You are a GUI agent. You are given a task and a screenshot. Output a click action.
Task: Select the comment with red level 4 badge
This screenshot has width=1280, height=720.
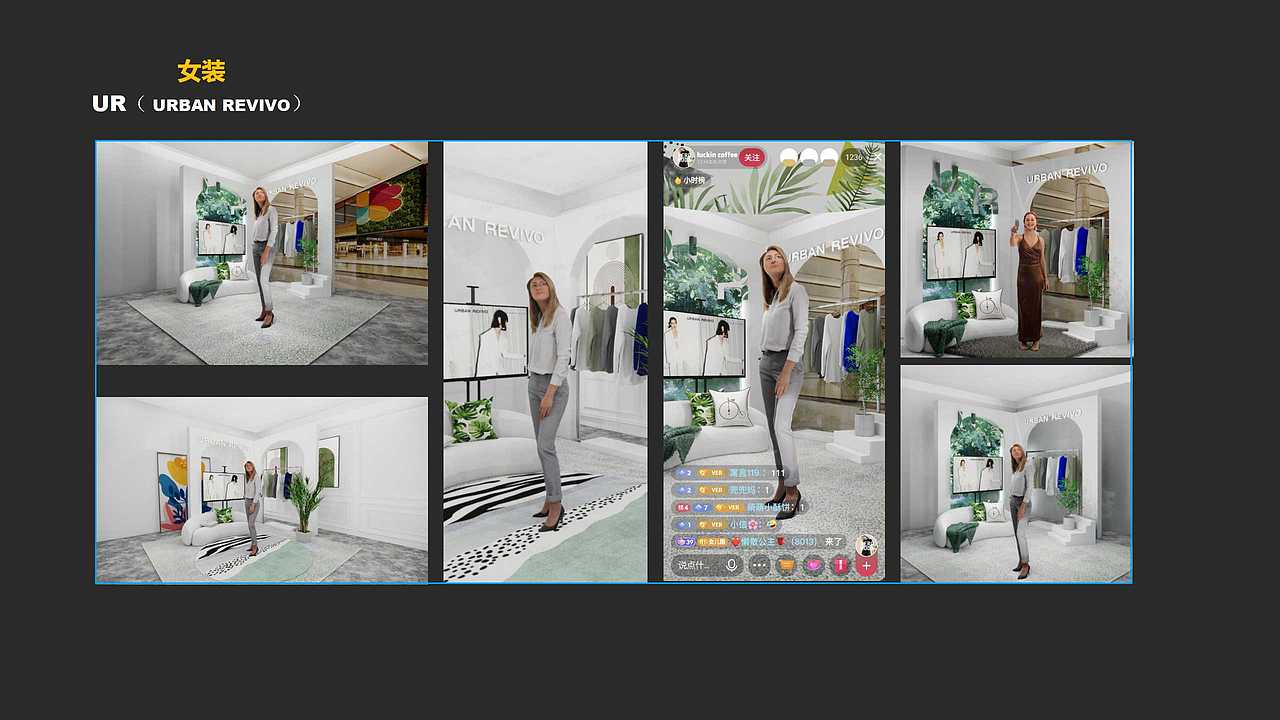(740, 508)
